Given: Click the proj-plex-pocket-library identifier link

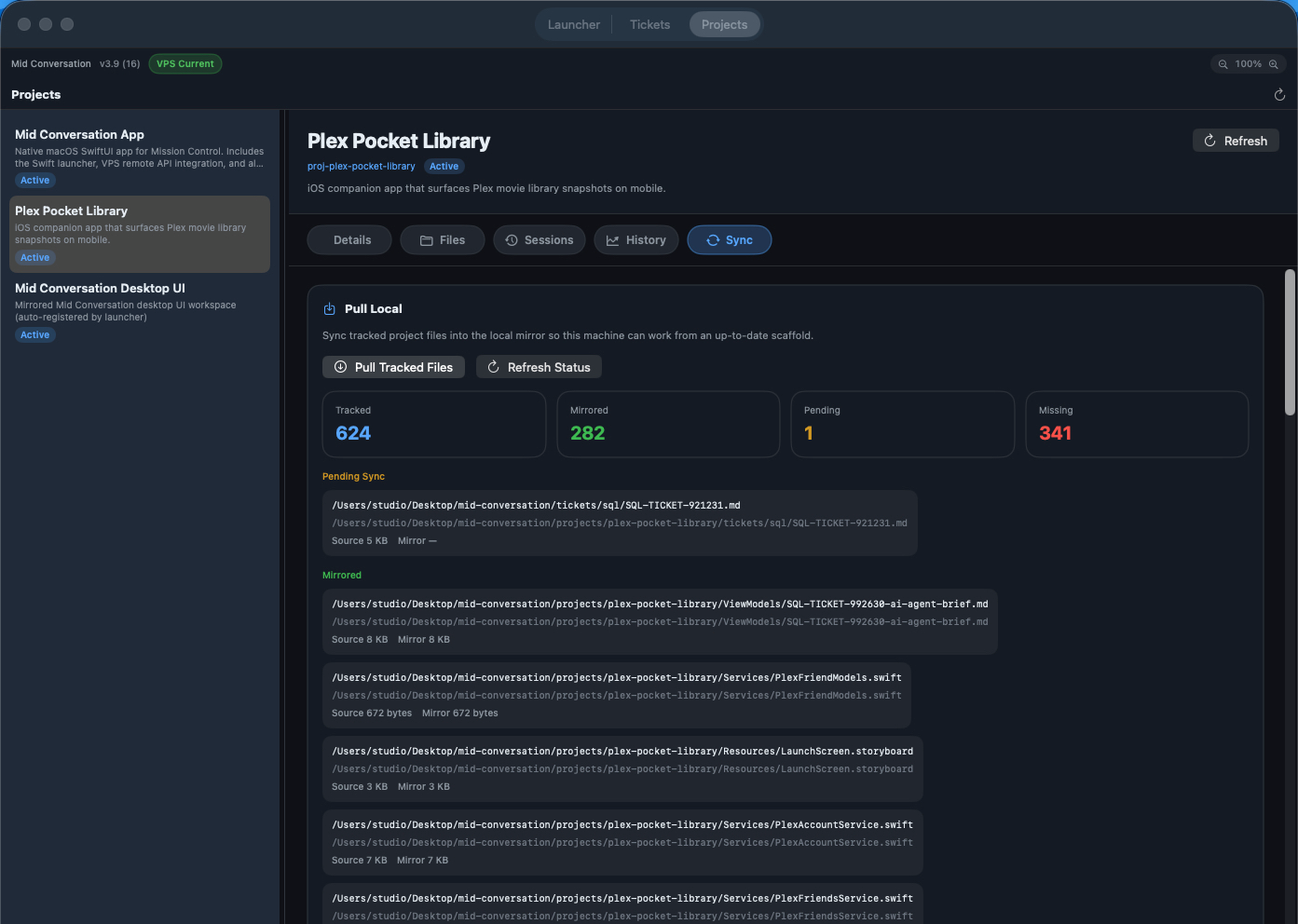Looking at the screenshot, I should 362,167.
